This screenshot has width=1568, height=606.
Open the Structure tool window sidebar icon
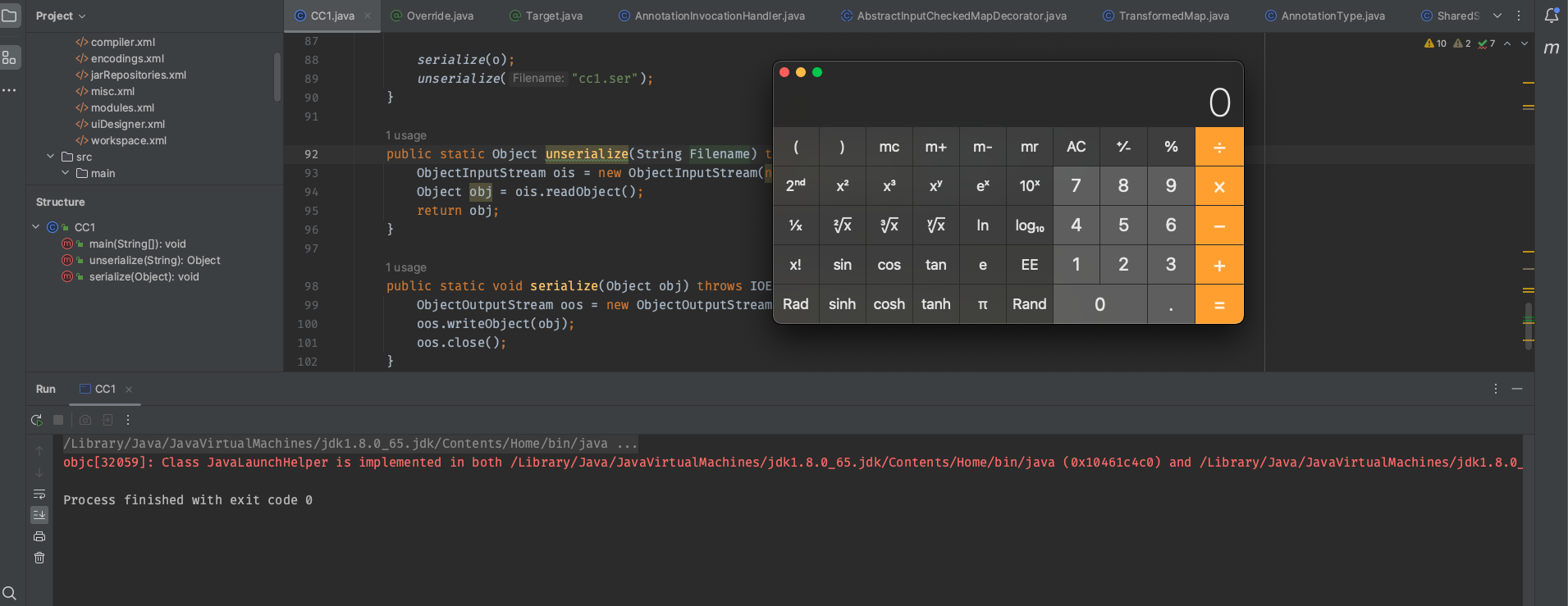pyautogui.click(x=10, y=57)
